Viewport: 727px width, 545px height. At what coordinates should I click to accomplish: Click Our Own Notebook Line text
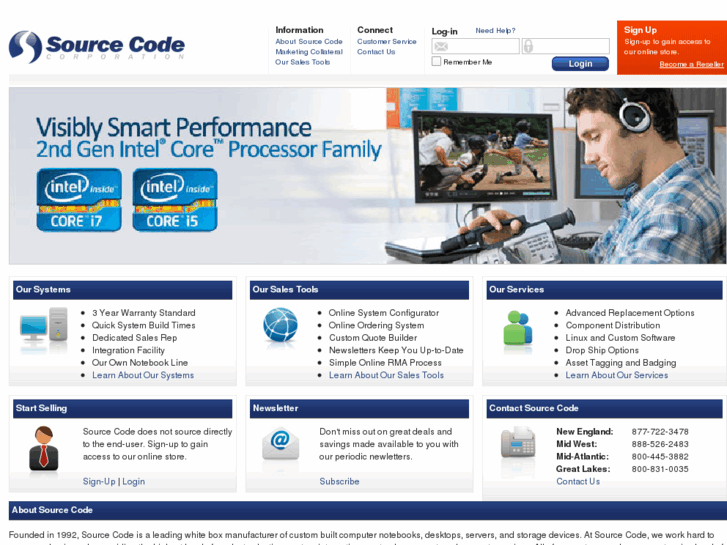coord(140,363)
